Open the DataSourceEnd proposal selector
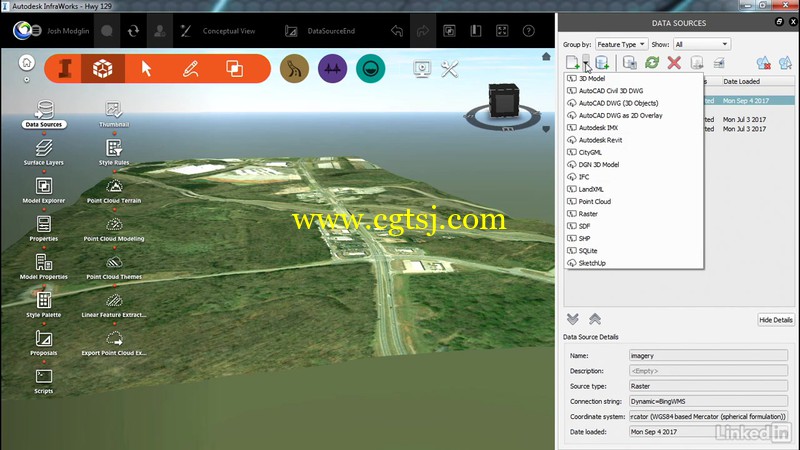The image size is (800, 450). point(331,31)
